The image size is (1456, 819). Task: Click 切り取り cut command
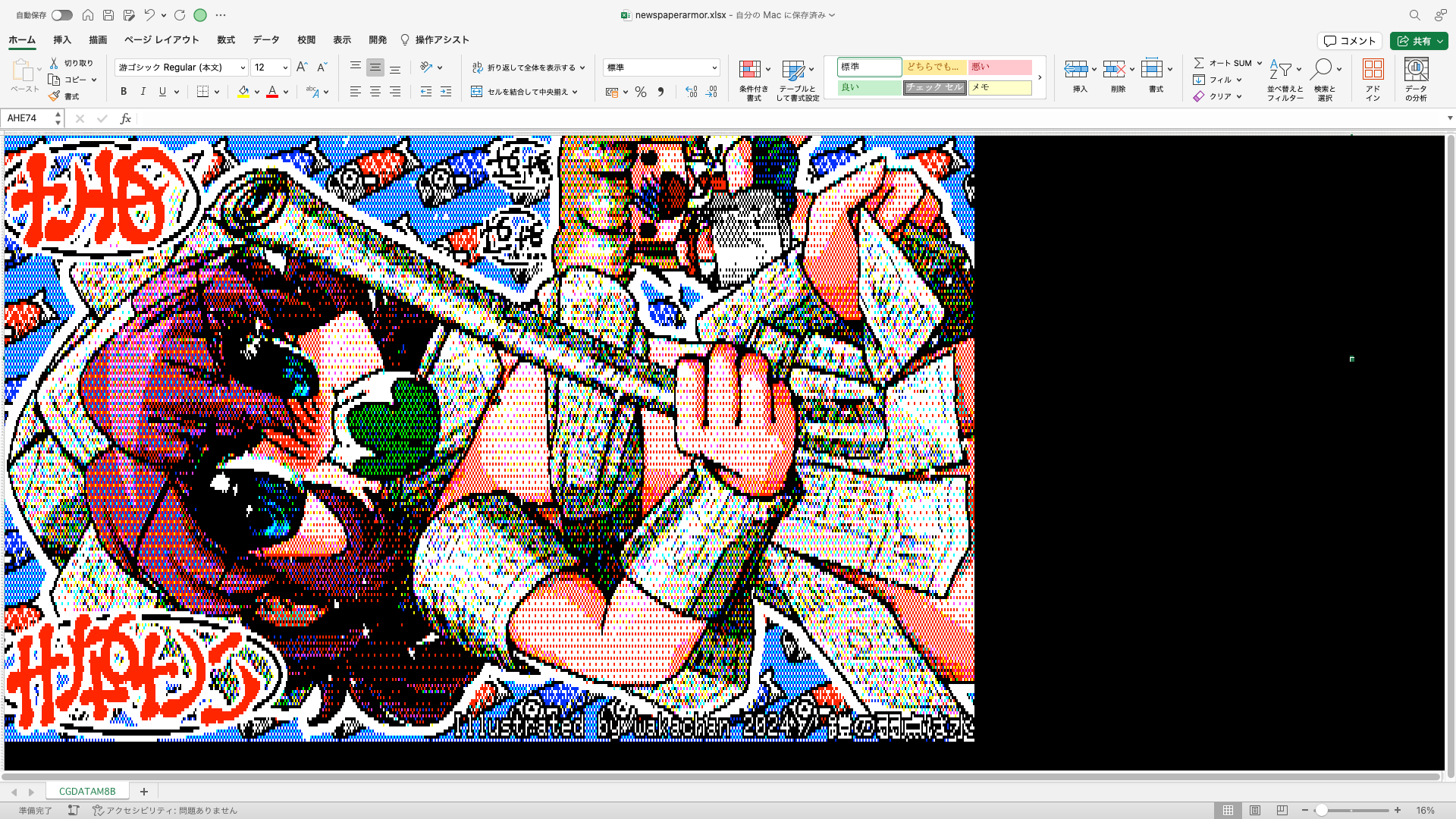71,63
